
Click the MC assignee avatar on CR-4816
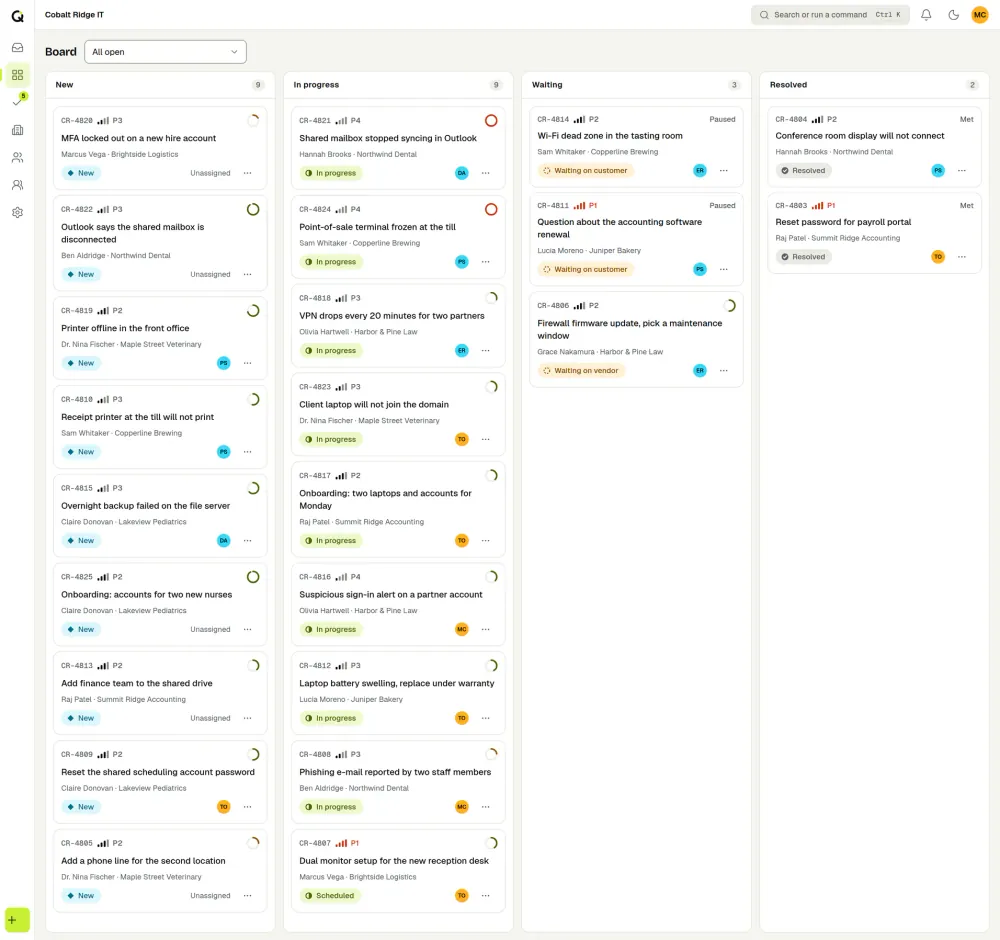tap(461, 629)
